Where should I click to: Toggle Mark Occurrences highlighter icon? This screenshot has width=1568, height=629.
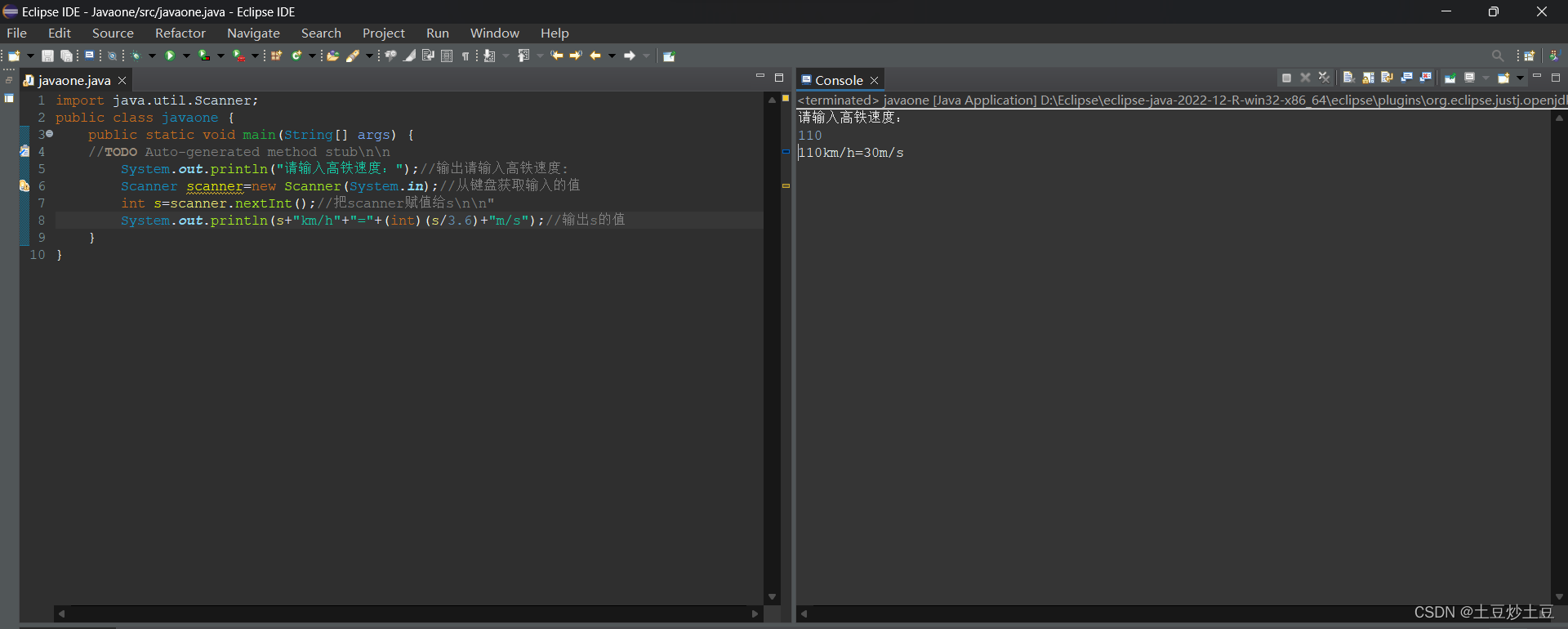tap(410, 56)
